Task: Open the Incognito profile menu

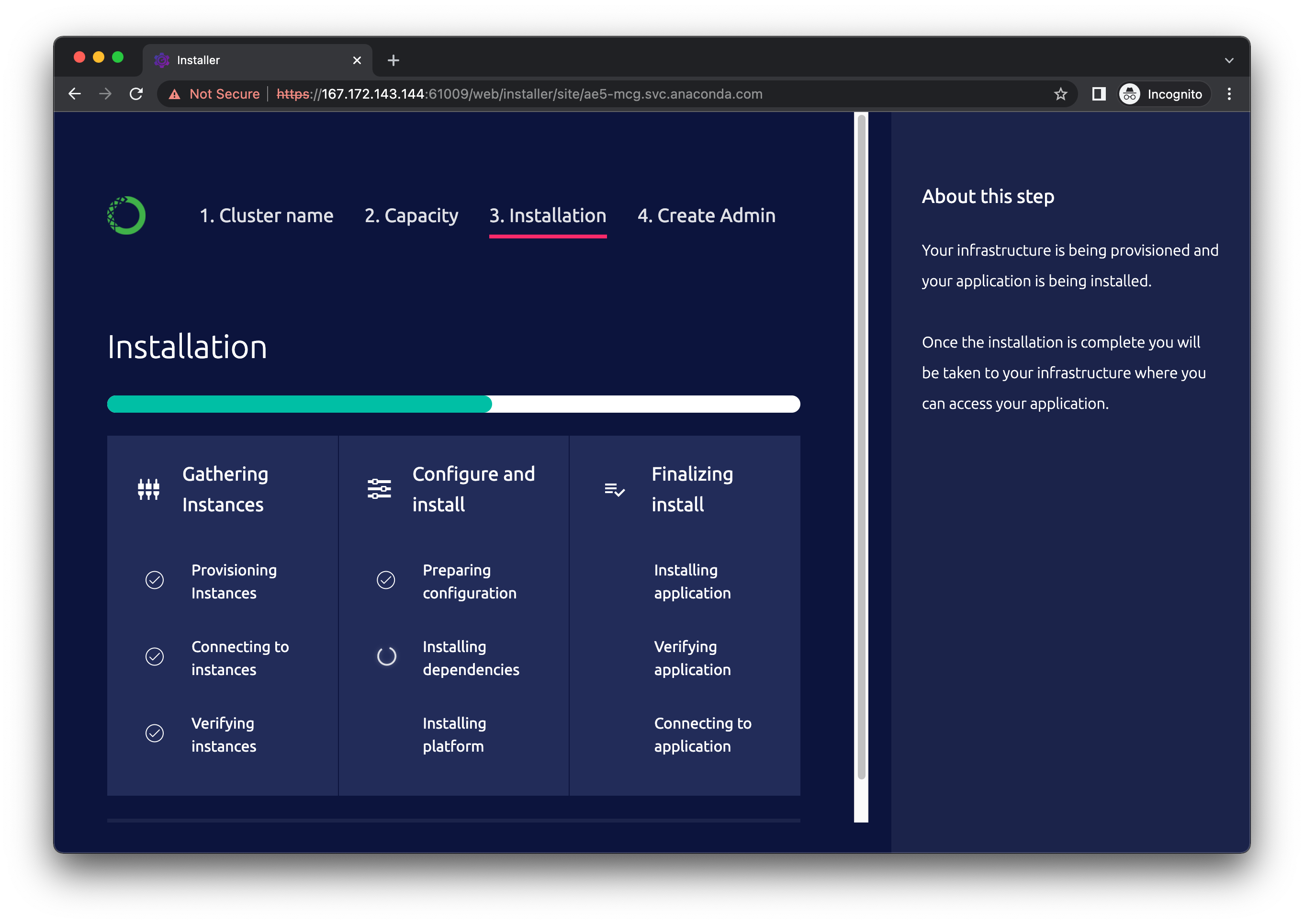Action: [1162, 94]
